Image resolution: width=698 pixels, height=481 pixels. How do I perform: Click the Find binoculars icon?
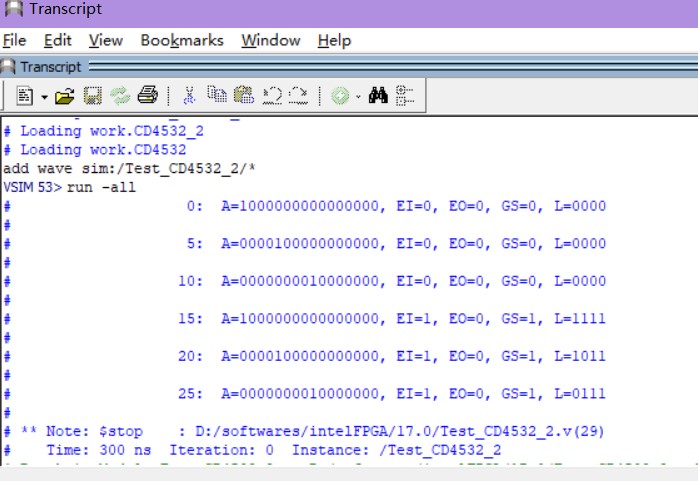378,95
